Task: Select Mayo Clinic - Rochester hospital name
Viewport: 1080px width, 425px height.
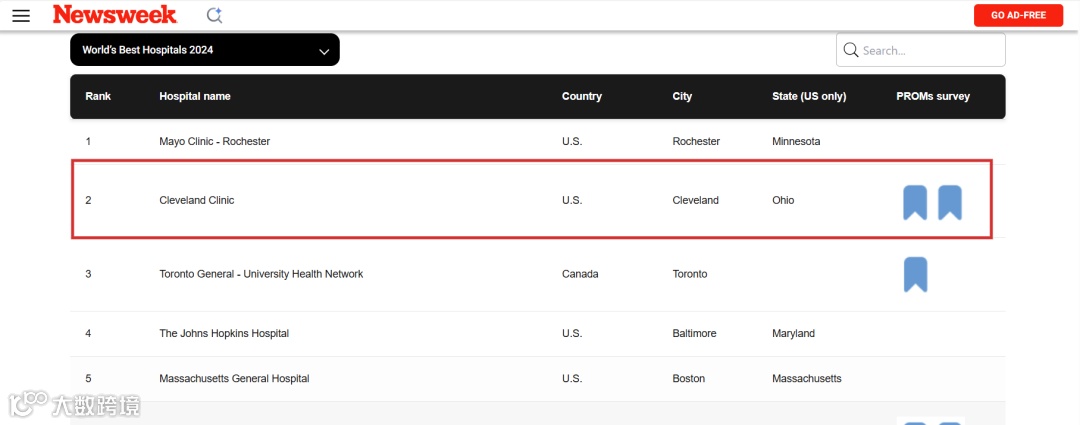Action: (x=214, y=141)
